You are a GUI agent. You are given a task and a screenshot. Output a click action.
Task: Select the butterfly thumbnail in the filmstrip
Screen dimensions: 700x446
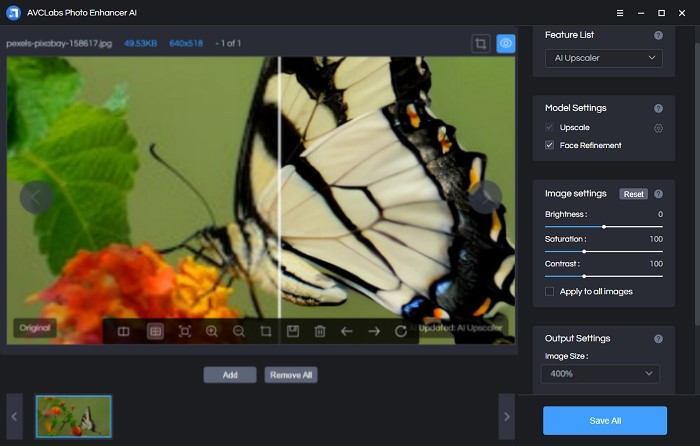tap(74, 416)
